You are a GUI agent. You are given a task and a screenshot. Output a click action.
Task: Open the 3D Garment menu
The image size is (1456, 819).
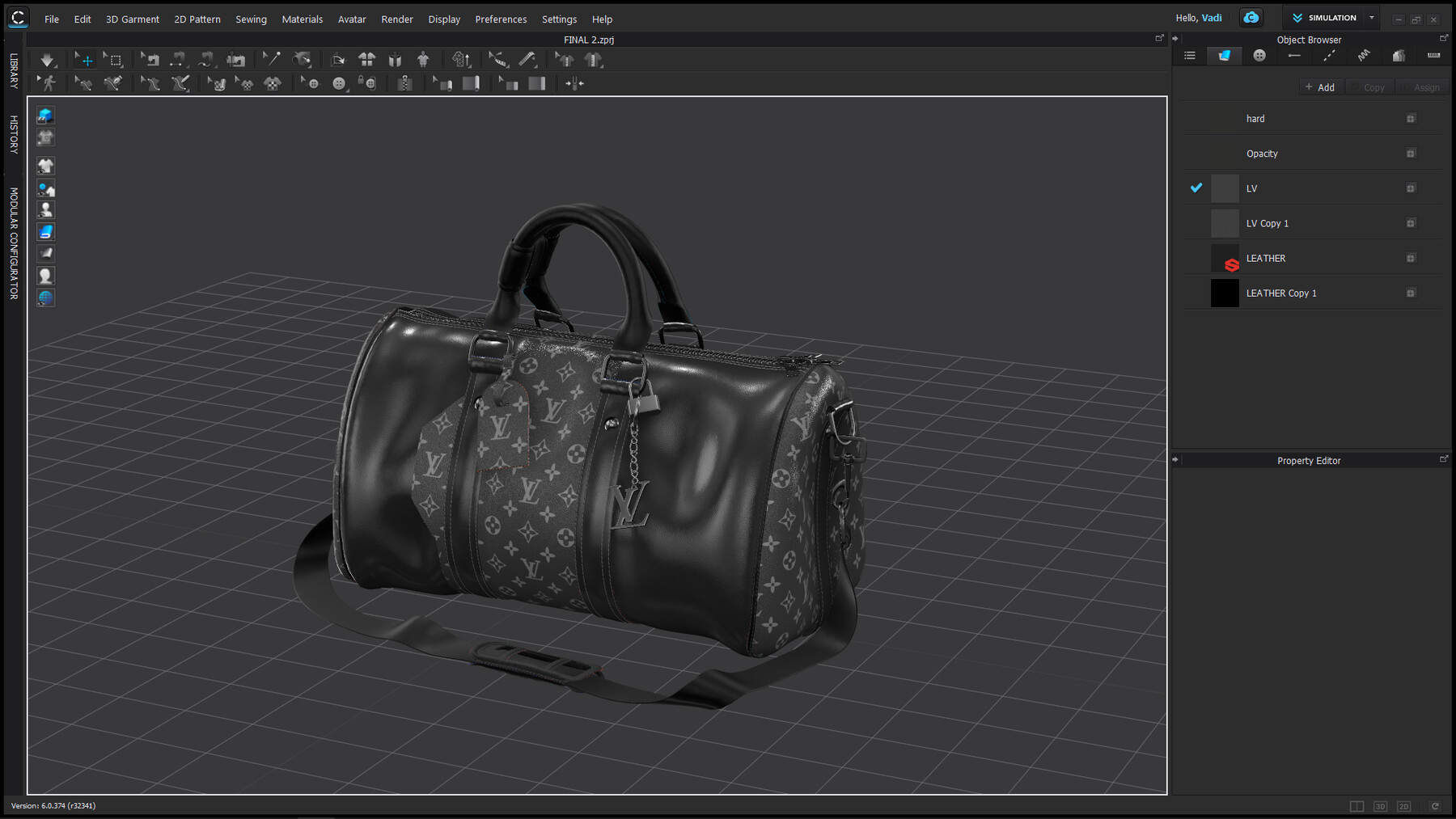[133, 19]
